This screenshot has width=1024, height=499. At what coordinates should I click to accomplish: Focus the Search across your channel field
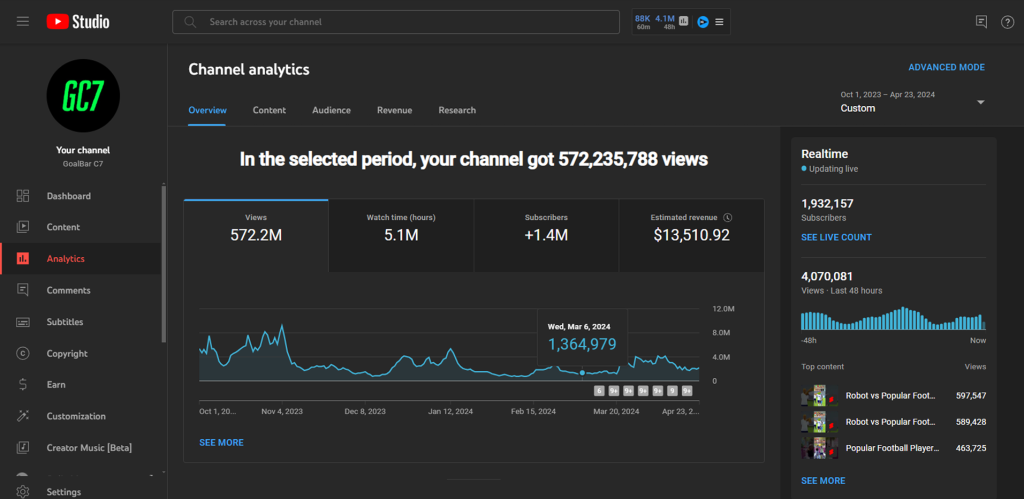(x=396, y=22)
